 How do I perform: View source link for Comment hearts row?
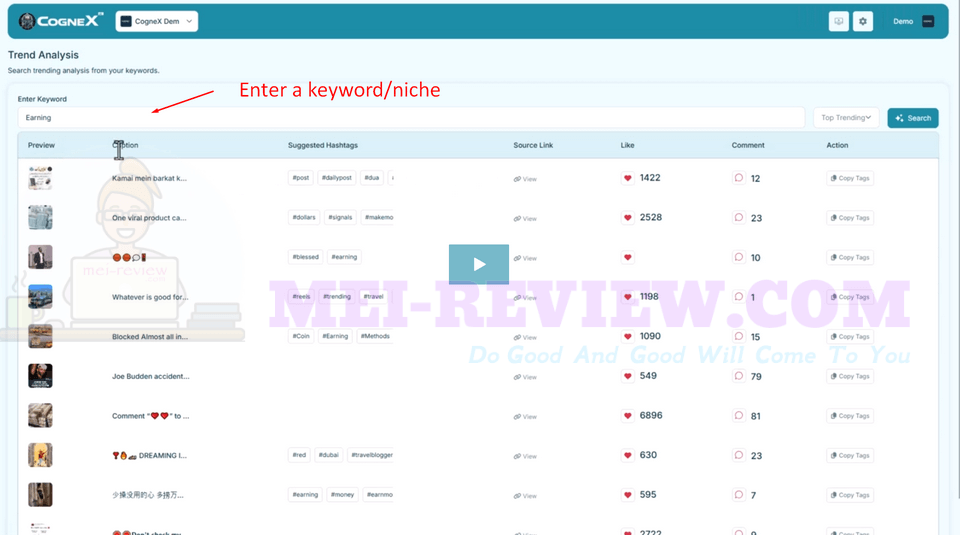point(525,417)
